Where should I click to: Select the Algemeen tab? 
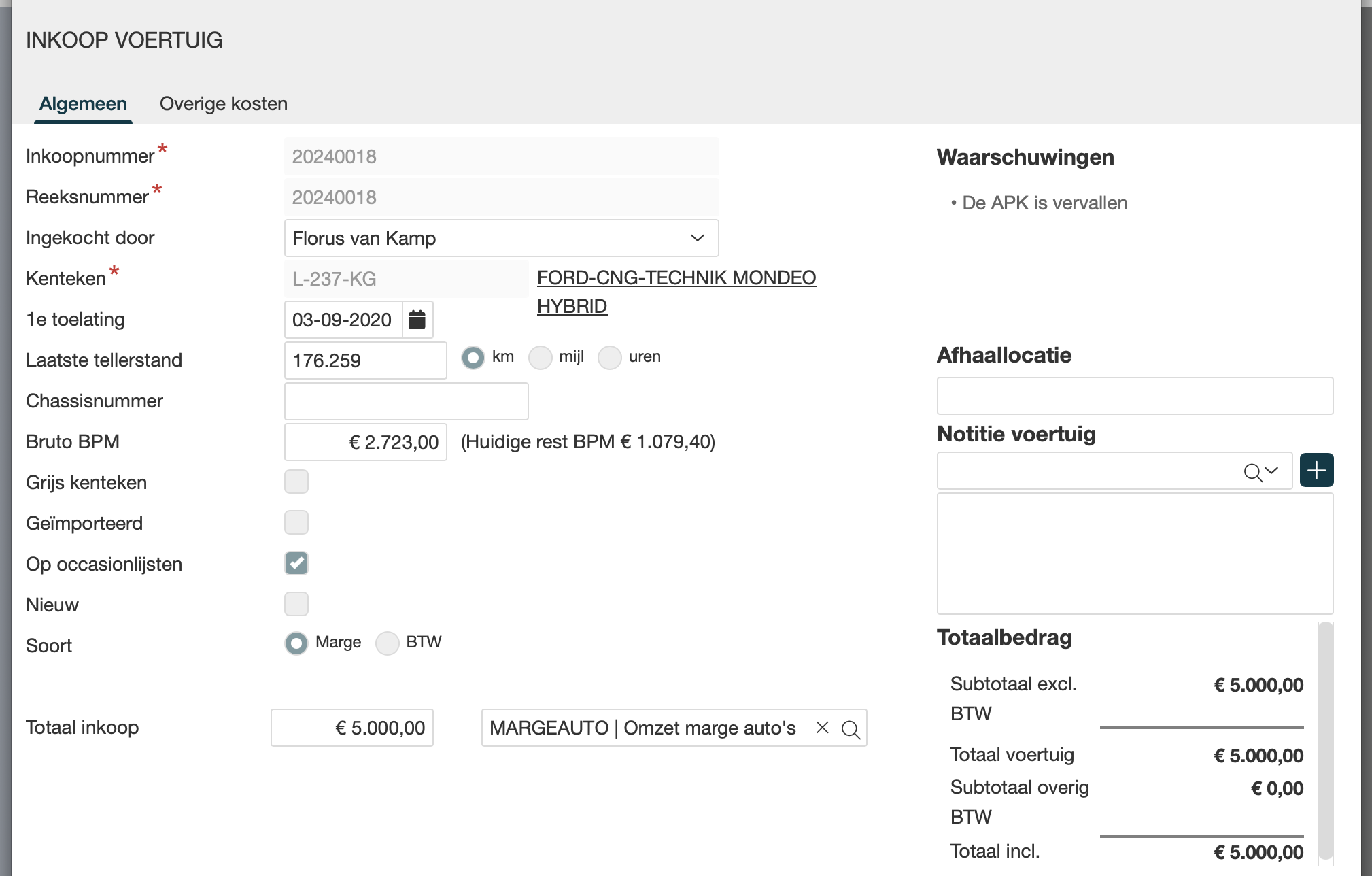[83, 104]
